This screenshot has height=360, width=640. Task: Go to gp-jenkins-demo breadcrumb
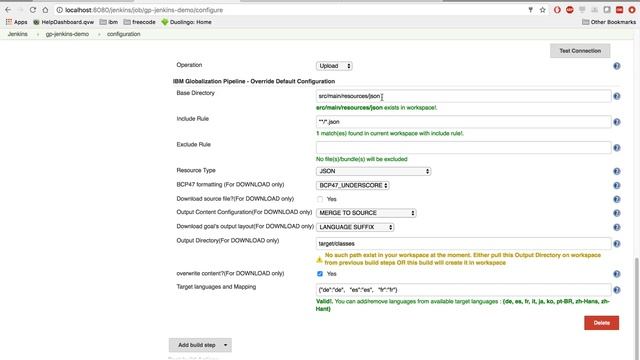[x=67, y=34]
